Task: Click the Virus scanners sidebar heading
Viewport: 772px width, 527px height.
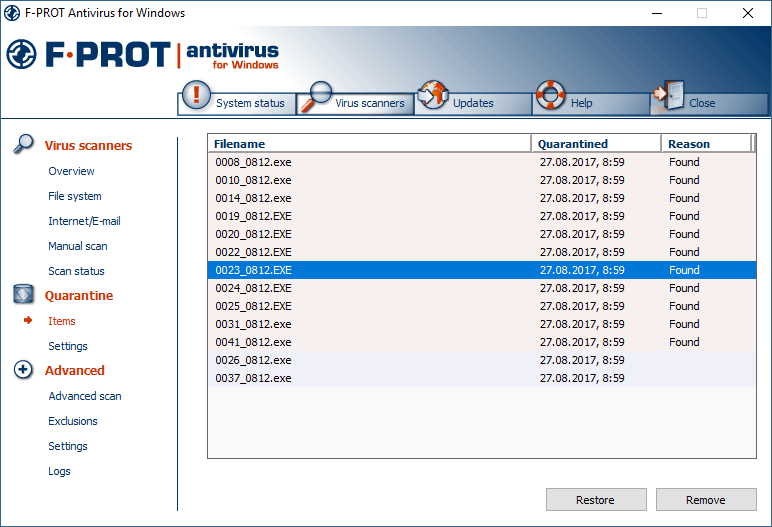Action: tap(88, 145)
